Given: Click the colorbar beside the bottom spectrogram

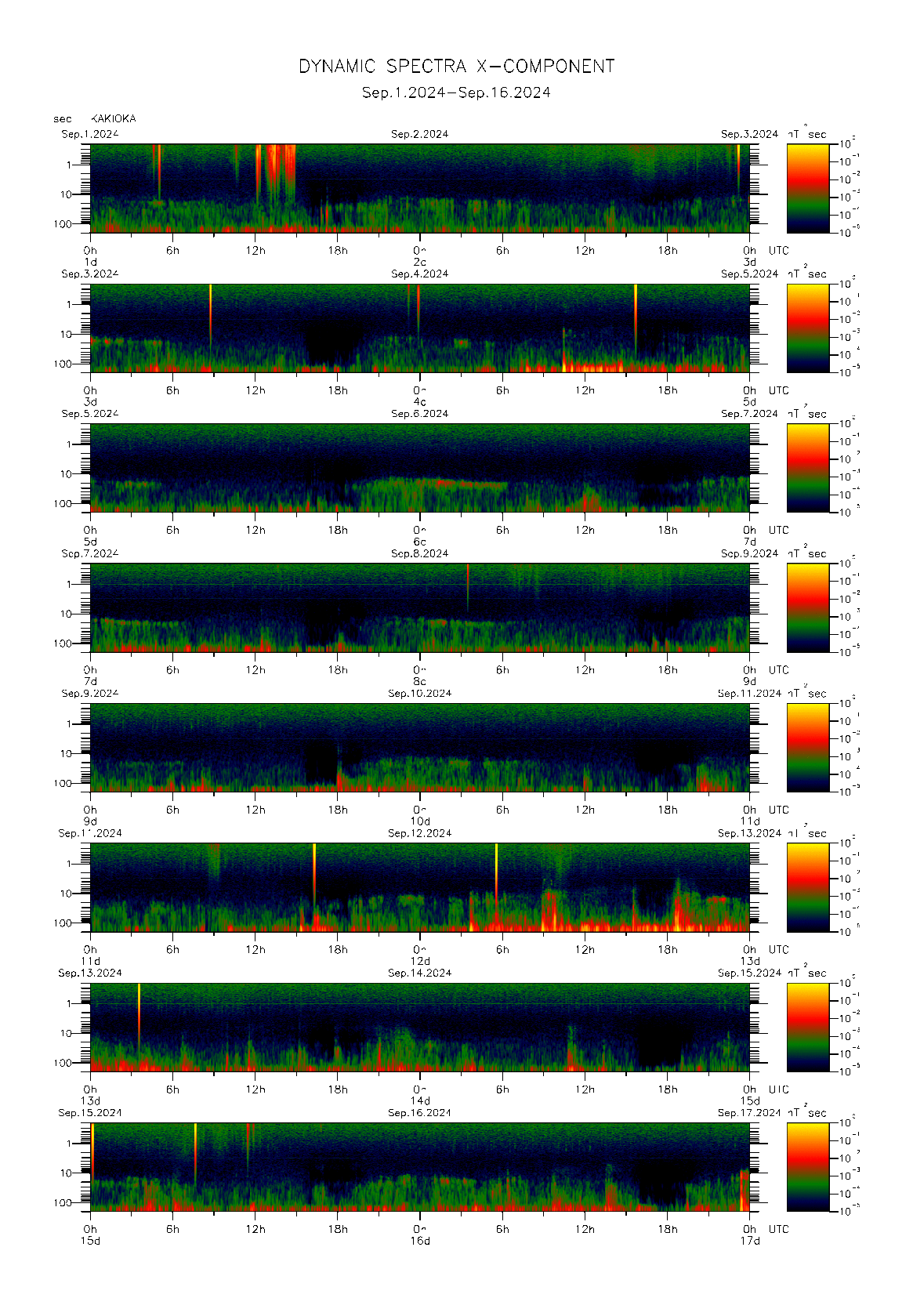Looking at the screenshot, I should click(x=807, y=1166).
